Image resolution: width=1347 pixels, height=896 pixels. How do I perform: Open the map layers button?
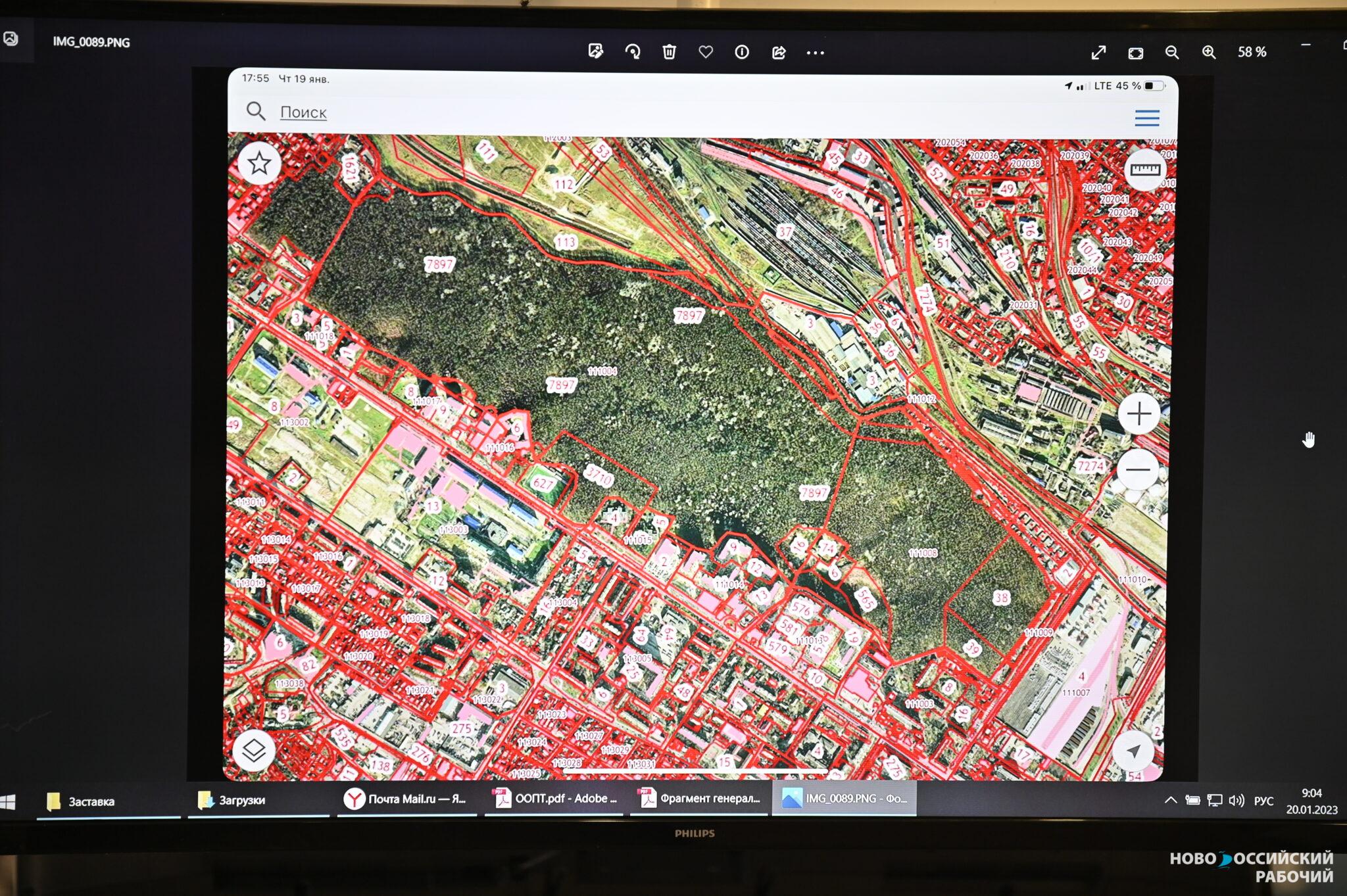tap(254, 750)
